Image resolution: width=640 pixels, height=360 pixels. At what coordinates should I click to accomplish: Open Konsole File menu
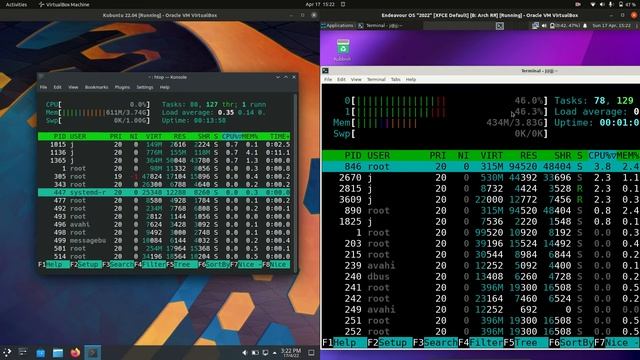point(43,87)
